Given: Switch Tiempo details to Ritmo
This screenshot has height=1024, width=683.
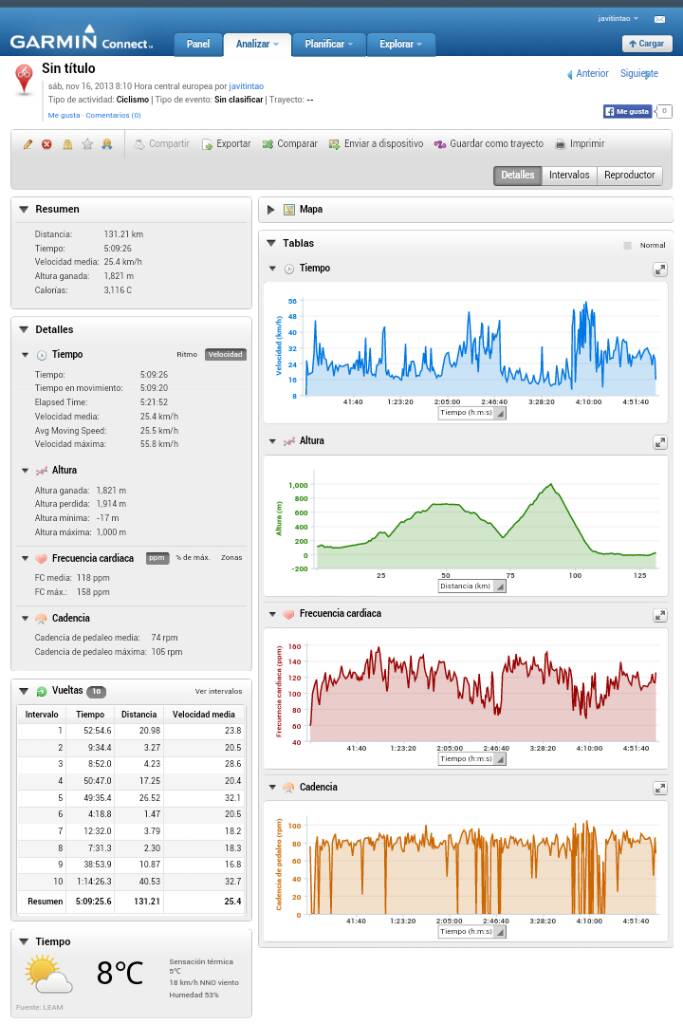Looking at the screenshot, I should 187,354.
